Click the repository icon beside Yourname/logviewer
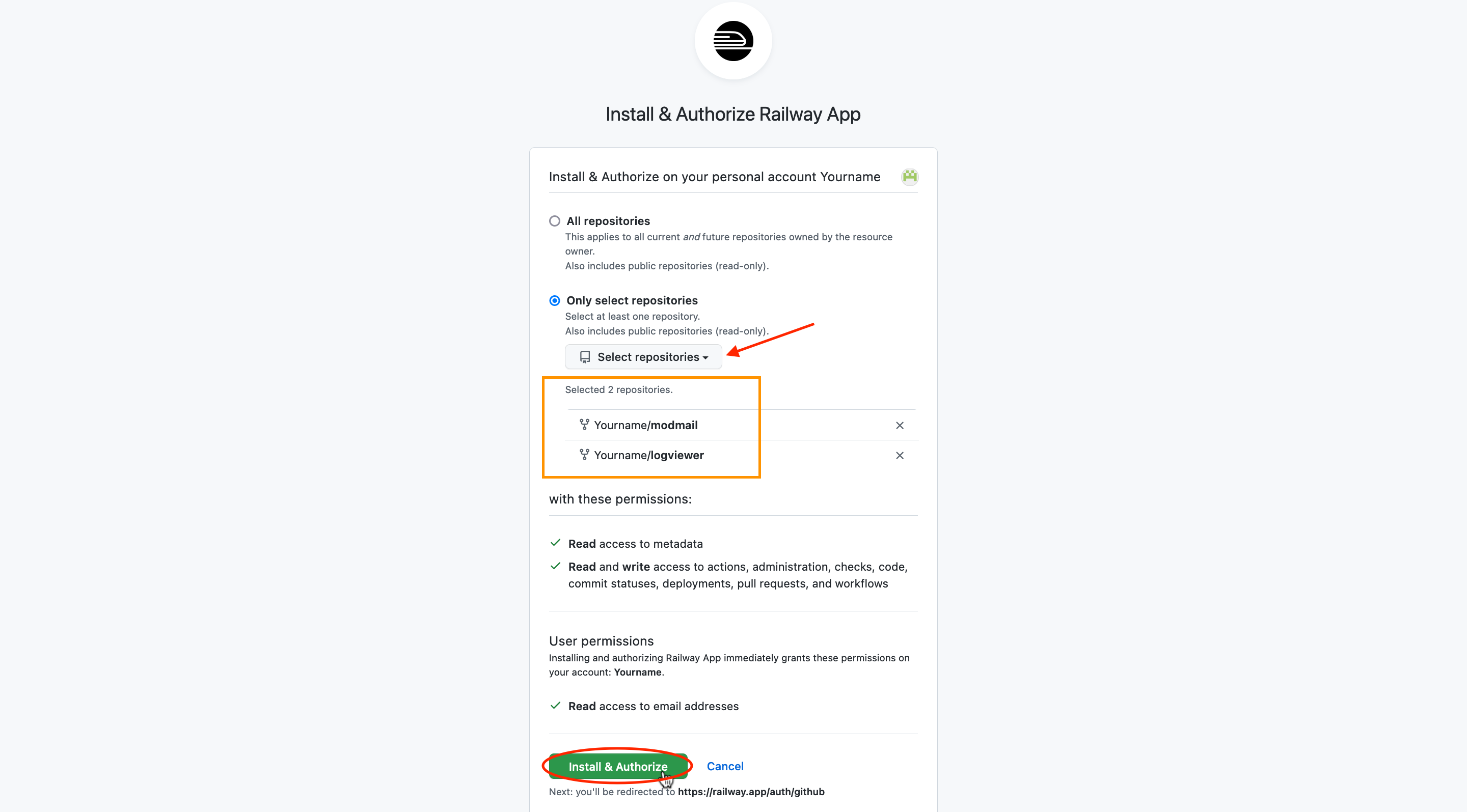Viewport: 1467px width, 812px height. [x=584, y=455]
